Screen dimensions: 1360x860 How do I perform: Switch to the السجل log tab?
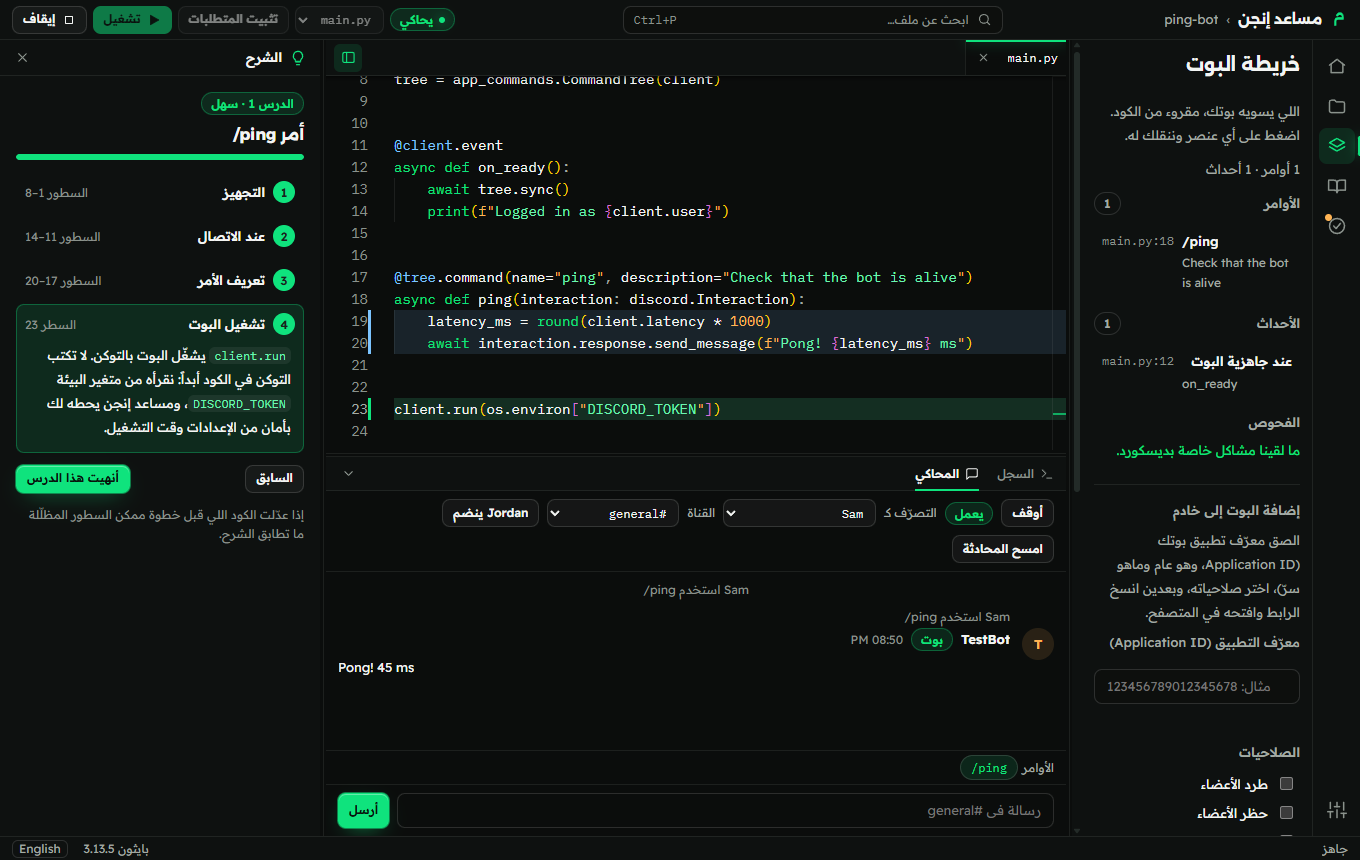click(1025, 474)
